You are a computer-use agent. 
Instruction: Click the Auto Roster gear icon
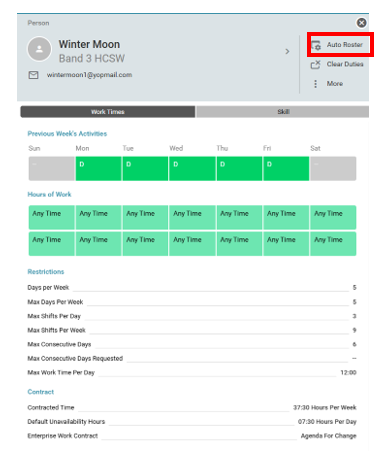(316, 45)
